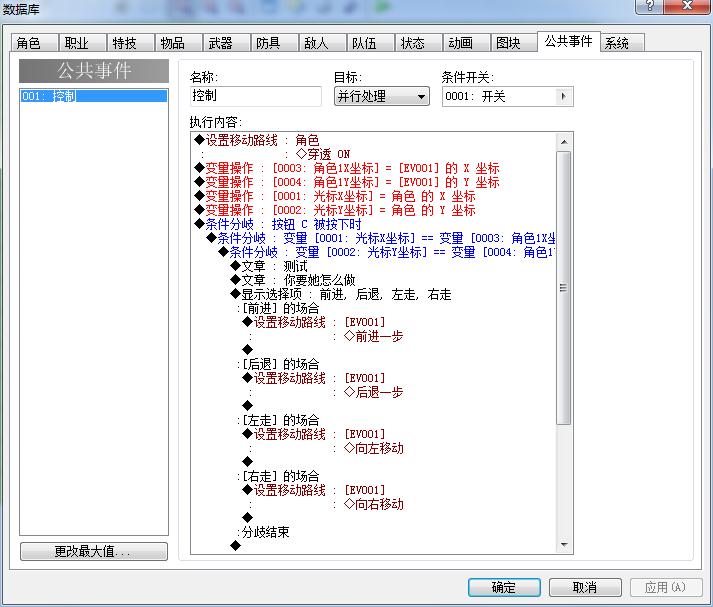This screenshot has height=607, width=713.
Task: Click the 取消 button
Action: [x=585, y=587]
